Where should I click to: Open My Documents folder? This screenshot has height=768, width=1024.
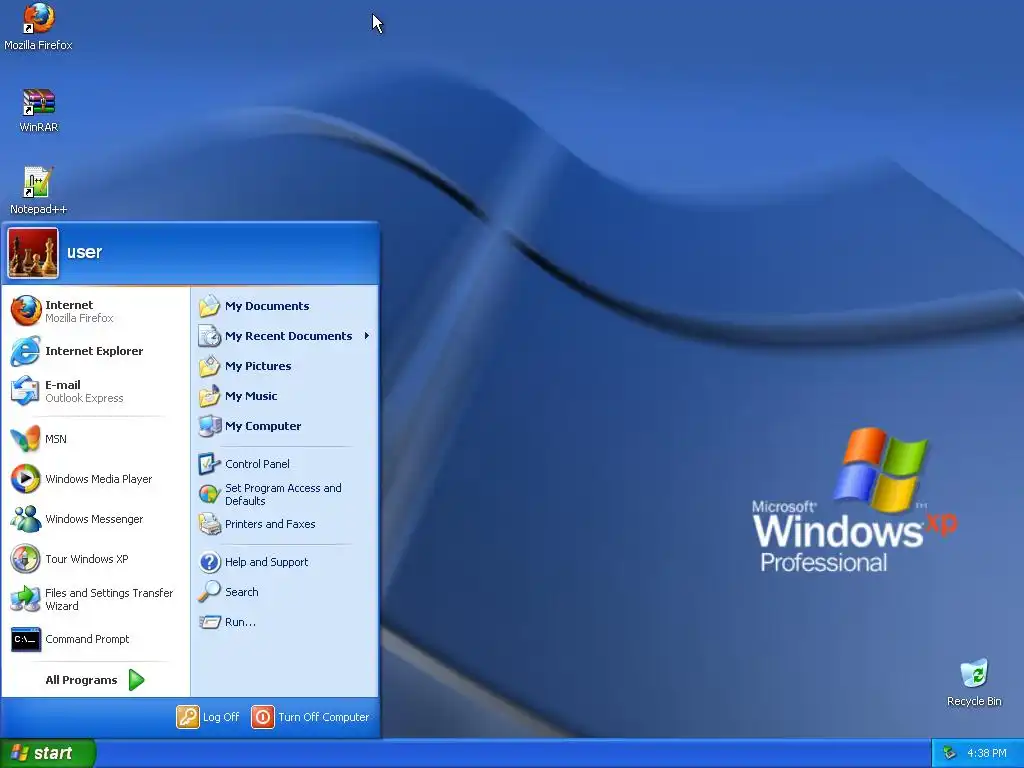point(285,306)
